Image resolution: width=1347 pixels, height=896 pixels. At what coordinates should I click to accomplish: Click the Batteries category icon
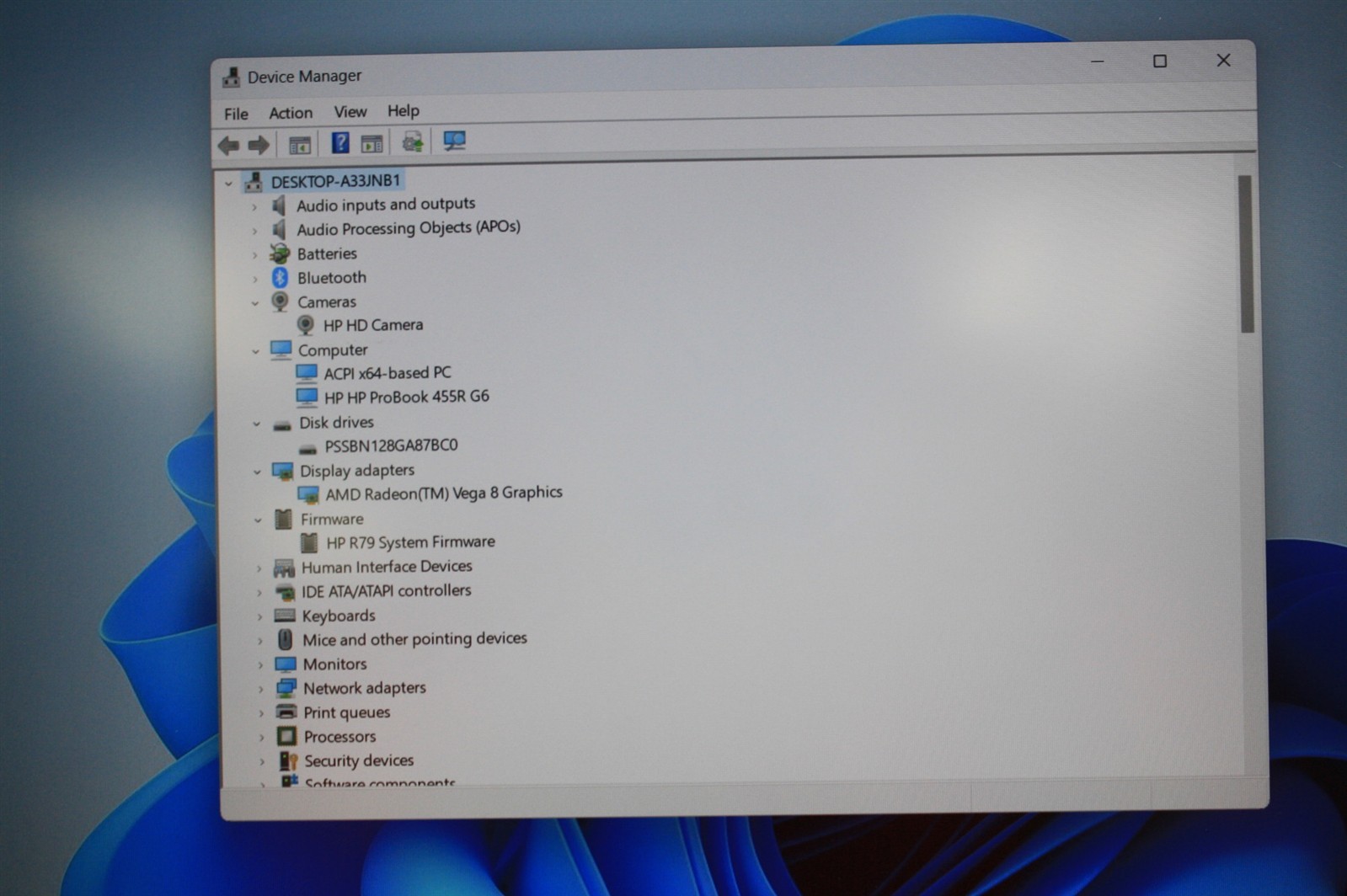(280, 253)
